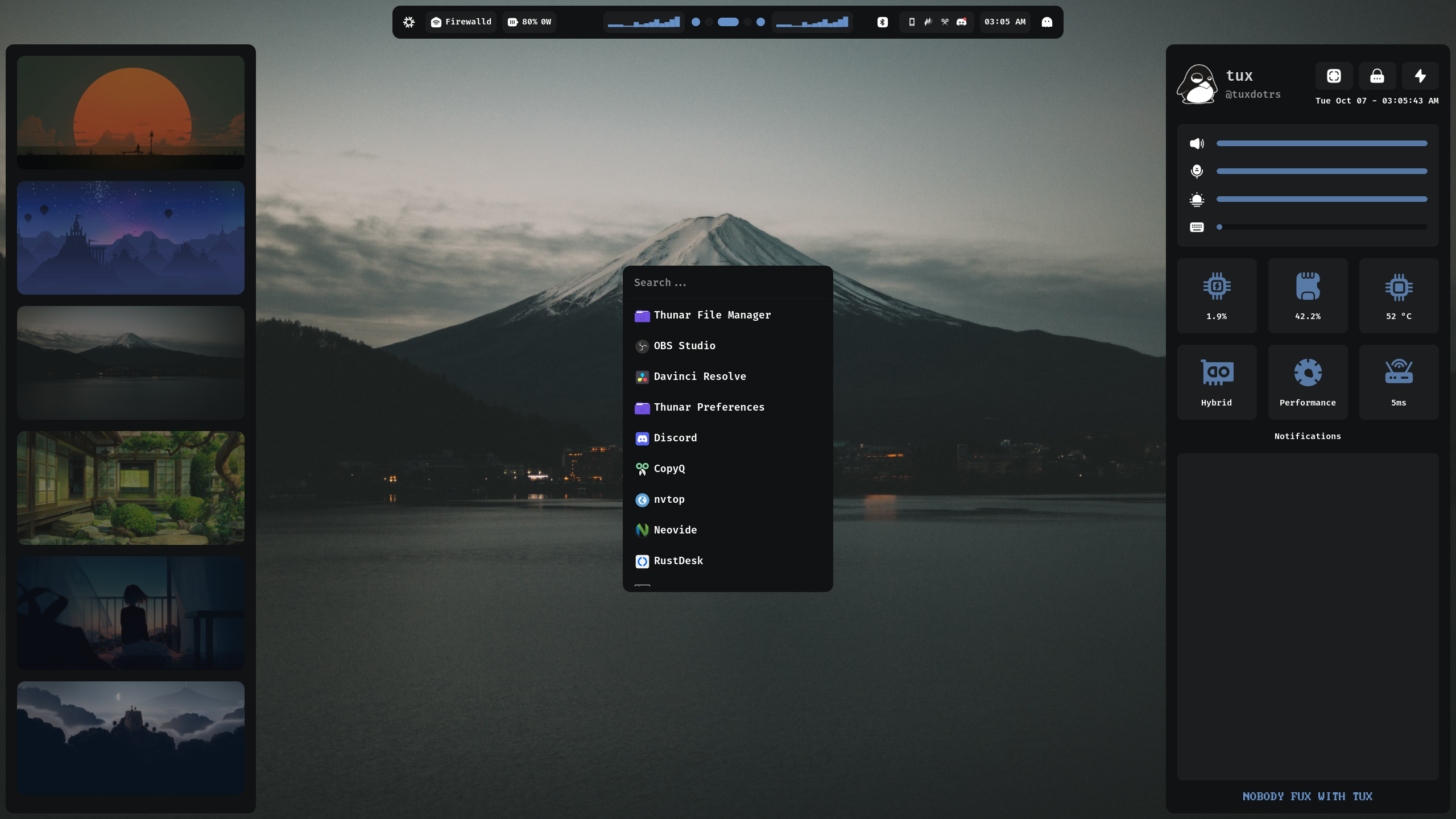The height and width of the screenshot is (819, 1456).
Task: Select the red sunset wallpaper thumbnail
Action: coord(131,113)
